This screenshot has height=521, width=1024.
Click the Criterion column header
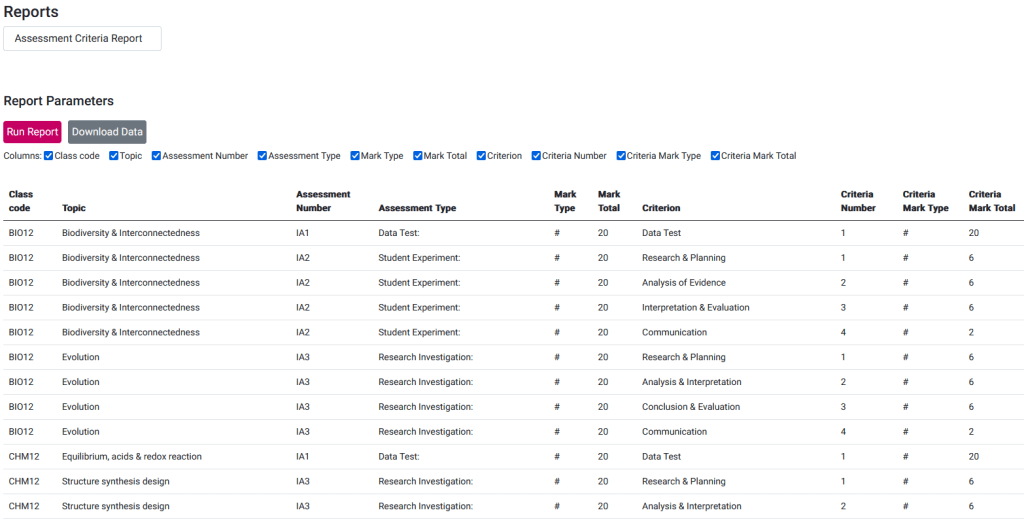[661, 208]
